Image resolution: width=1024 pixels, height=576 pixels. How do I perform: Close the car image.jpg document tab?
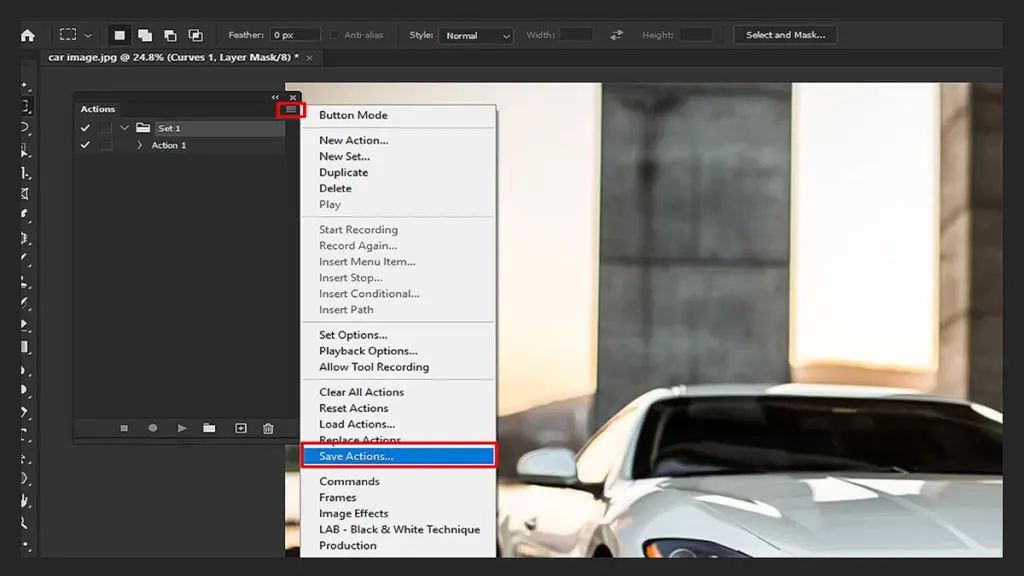tap(310, 58)
